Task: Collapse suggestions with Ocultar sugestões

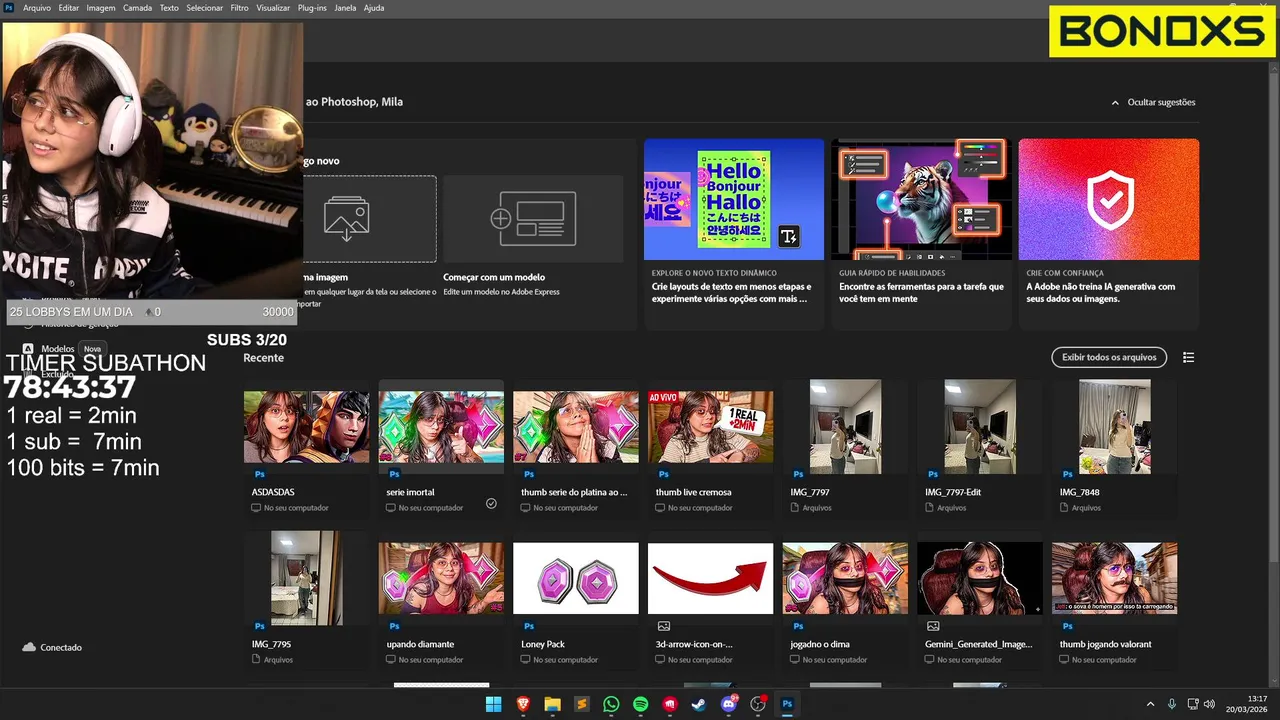Action: pyautogui.click(x=1153, y=102)
